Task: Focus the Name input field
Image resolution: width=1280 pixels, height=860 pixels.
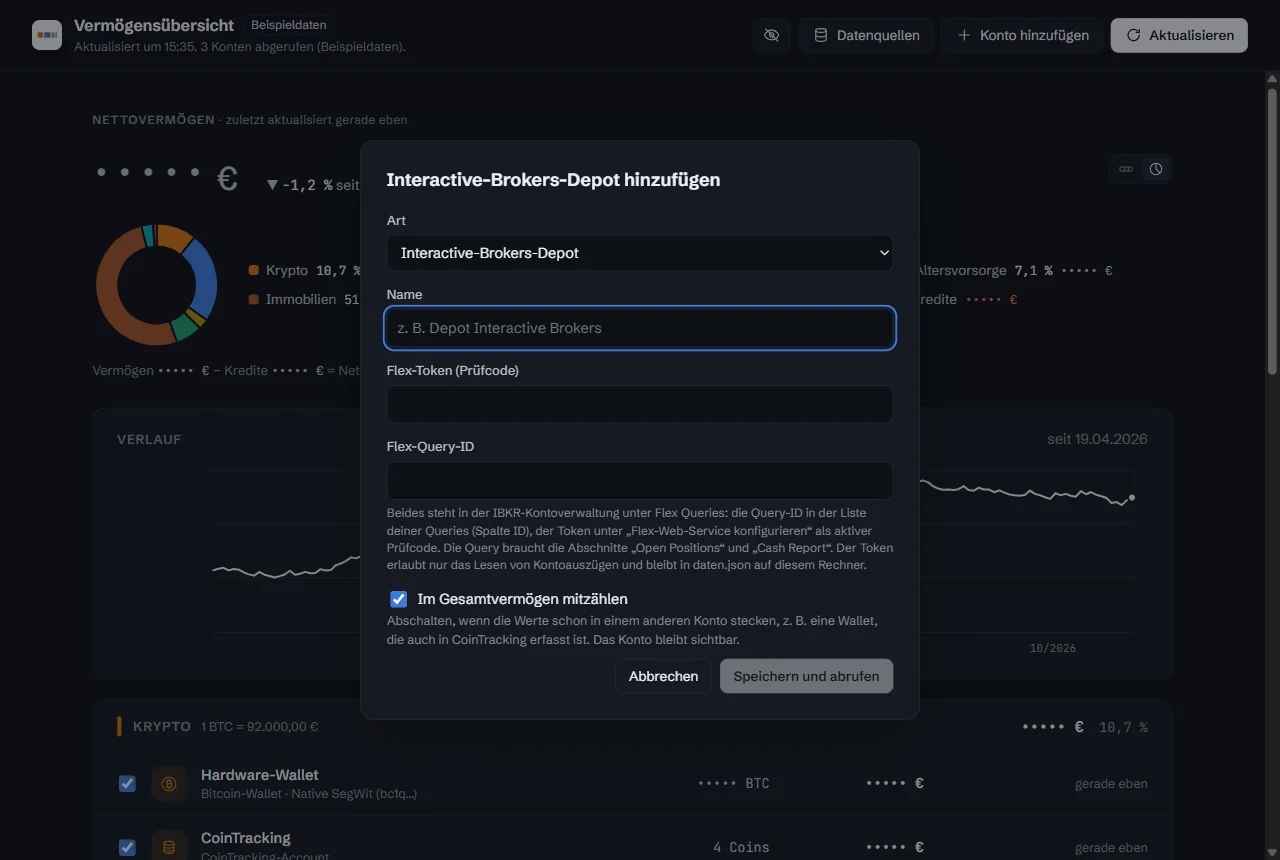Action: point(640,328)
